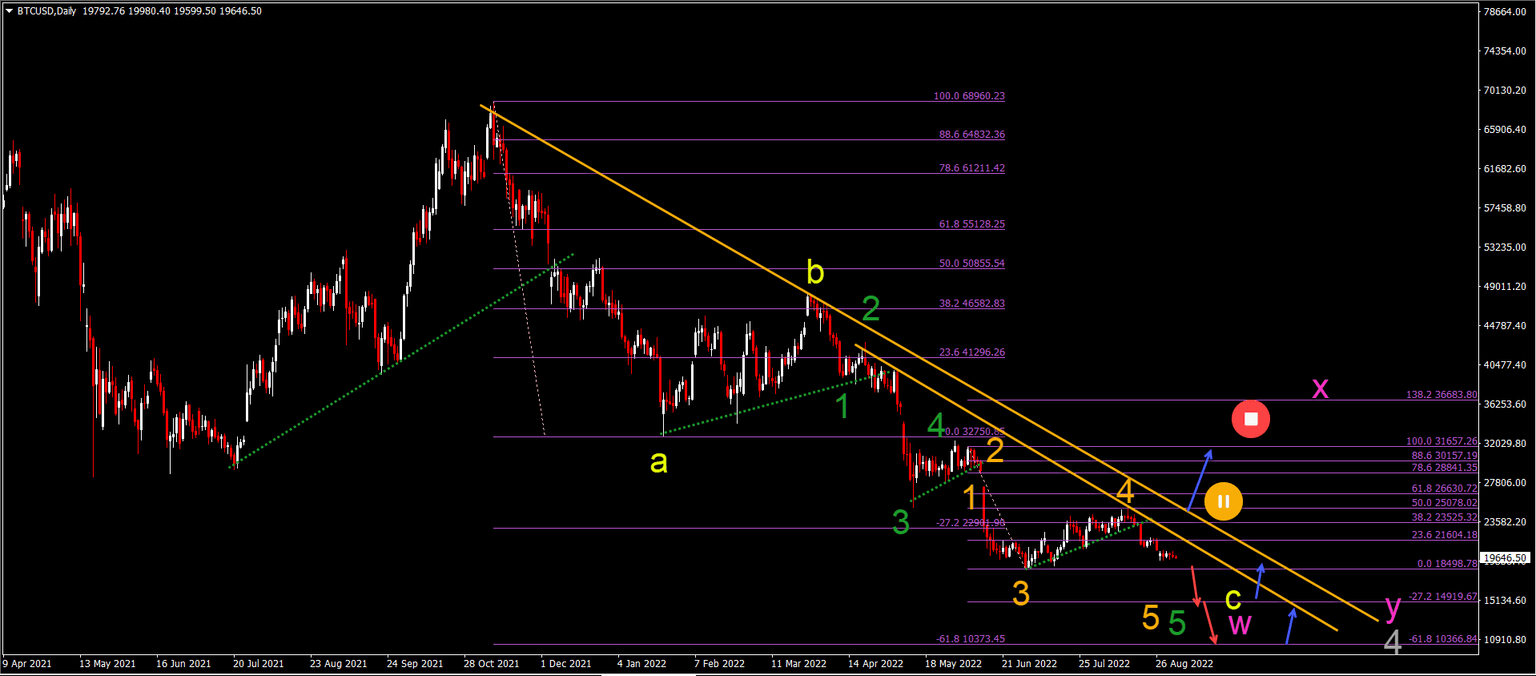The image size is (1536, 676).
Task: Click the yellow label a annotation
Action: point(658,461)
